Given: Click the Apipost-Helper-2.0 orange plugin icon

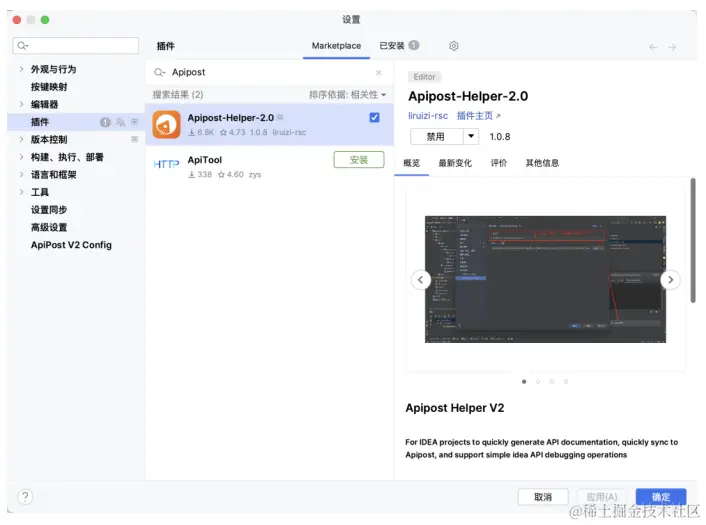Looking at the screenshot, I should coord(166,124).
